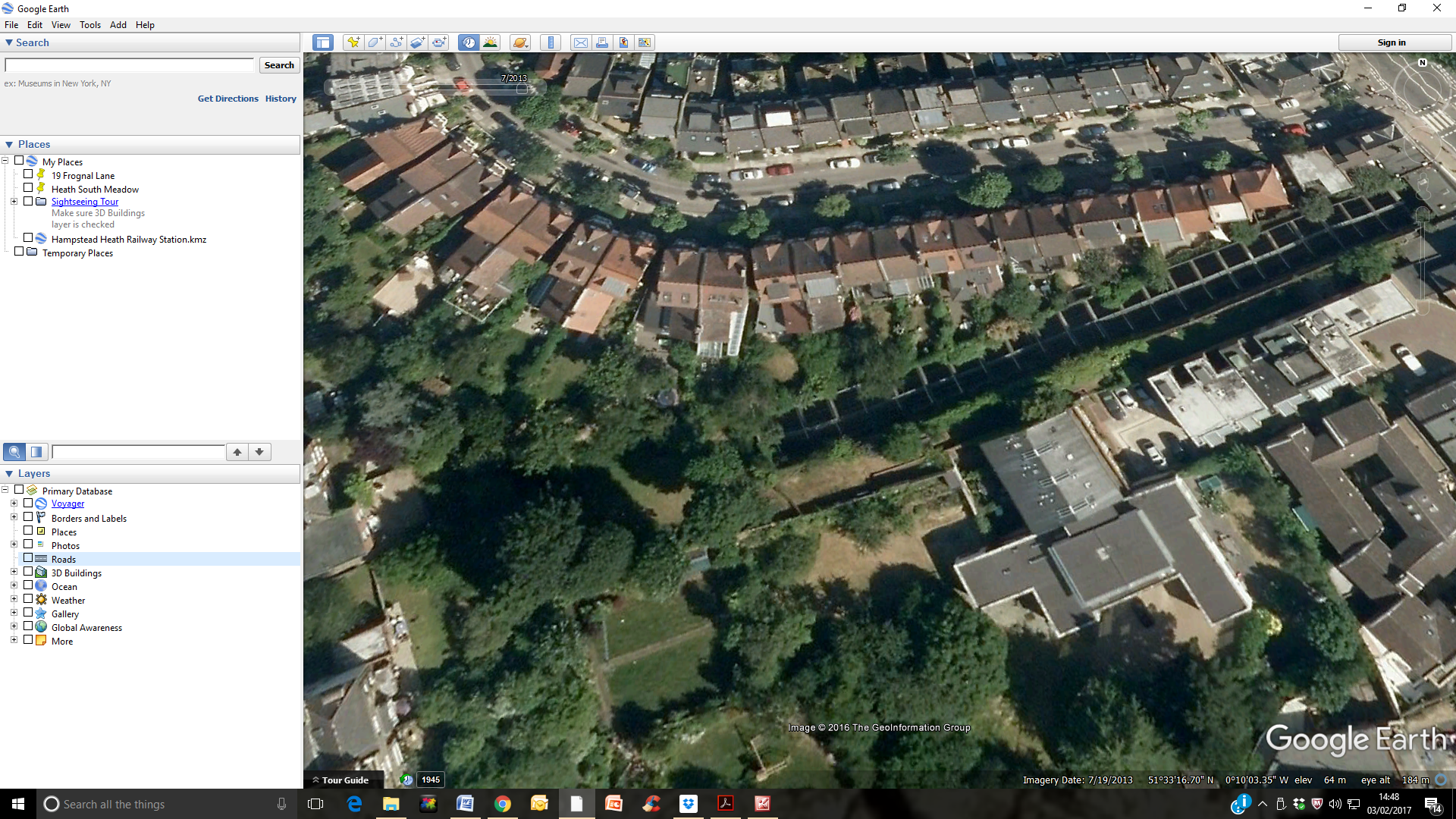Enable the Sightseeing Tour folder checkbox
1456x819 pixels.
click(x=28, y=202)
